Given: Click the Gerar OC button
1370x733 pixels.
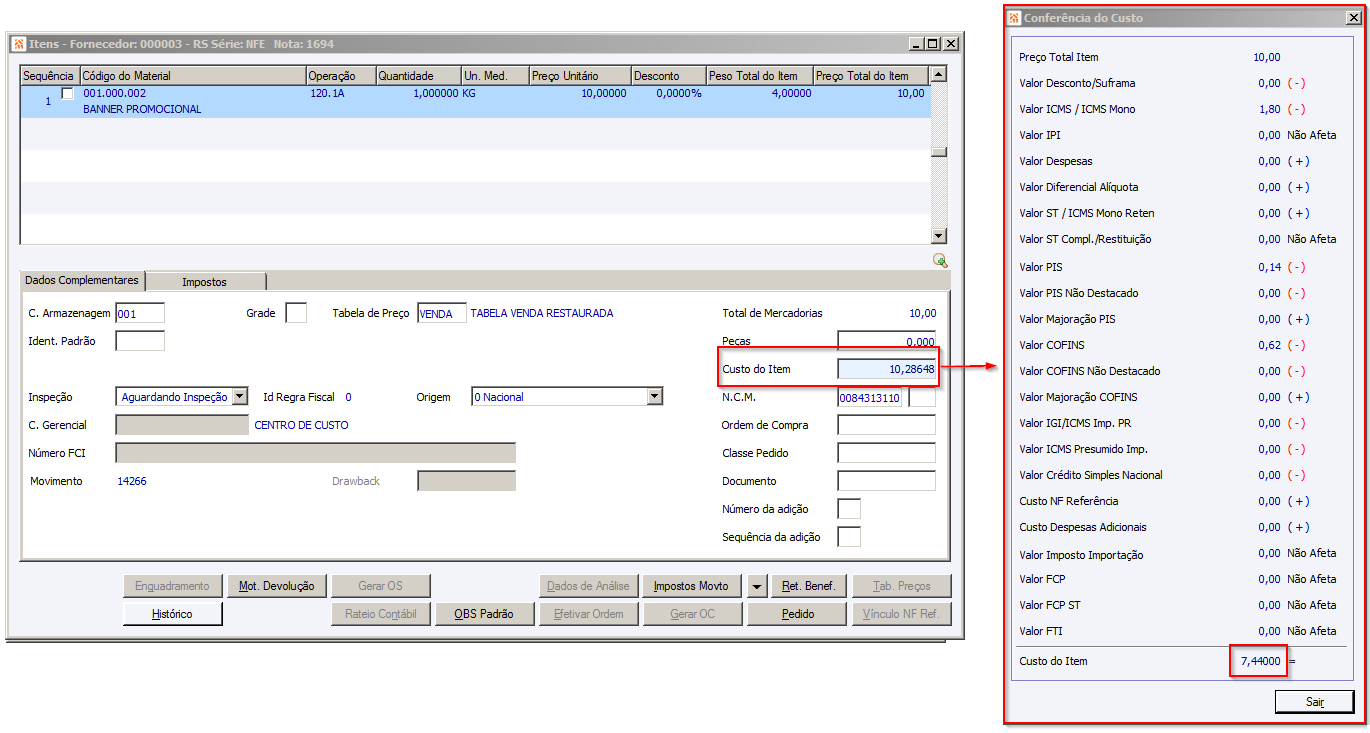Looking at the screenshot, I should [x=693, y=614].
